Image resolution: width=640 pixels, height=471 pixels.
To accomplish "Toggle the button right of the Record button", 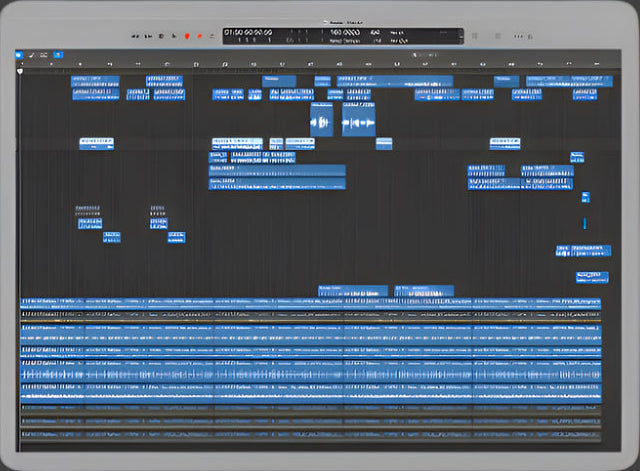I will tap(200, 36).
